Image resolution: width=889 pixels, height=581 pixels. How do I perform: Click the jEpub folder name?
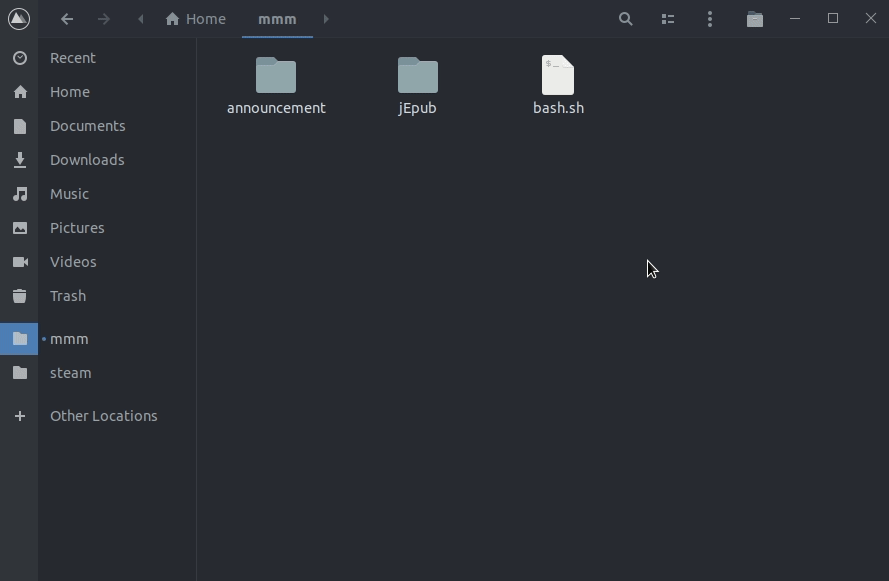pyautogui.click(x=417, y=108)
